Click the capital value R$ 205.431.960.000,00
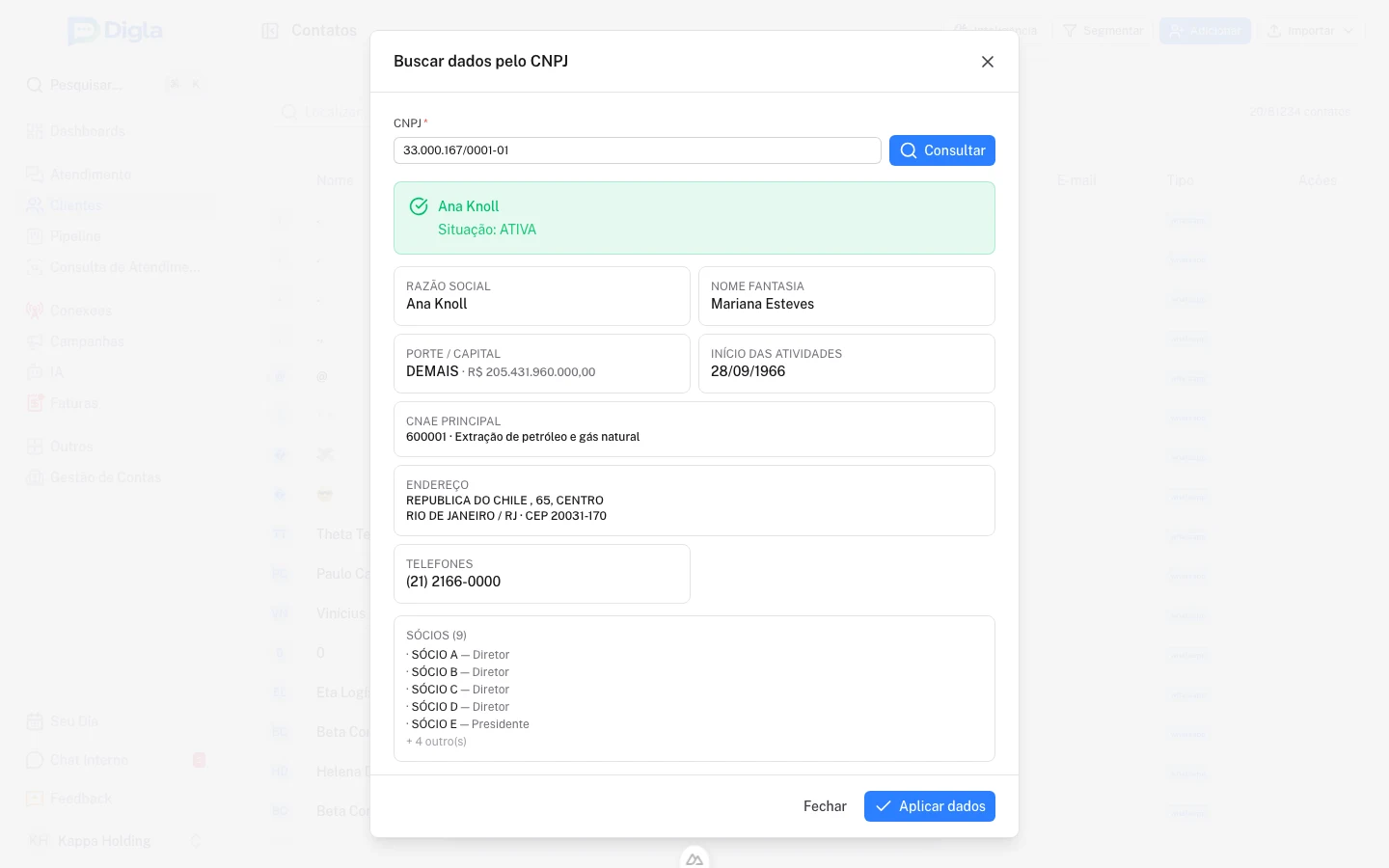This screenshot has width=1389, height=868. [531, 372]
